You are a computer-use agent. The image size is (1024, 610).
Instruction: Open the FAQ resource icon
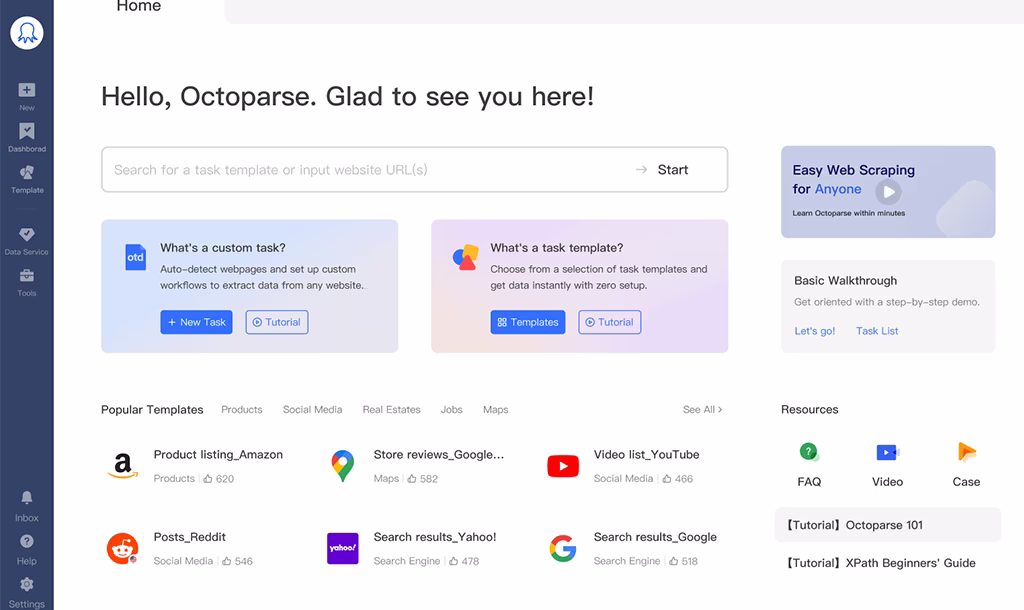click(x=809, y=453)
